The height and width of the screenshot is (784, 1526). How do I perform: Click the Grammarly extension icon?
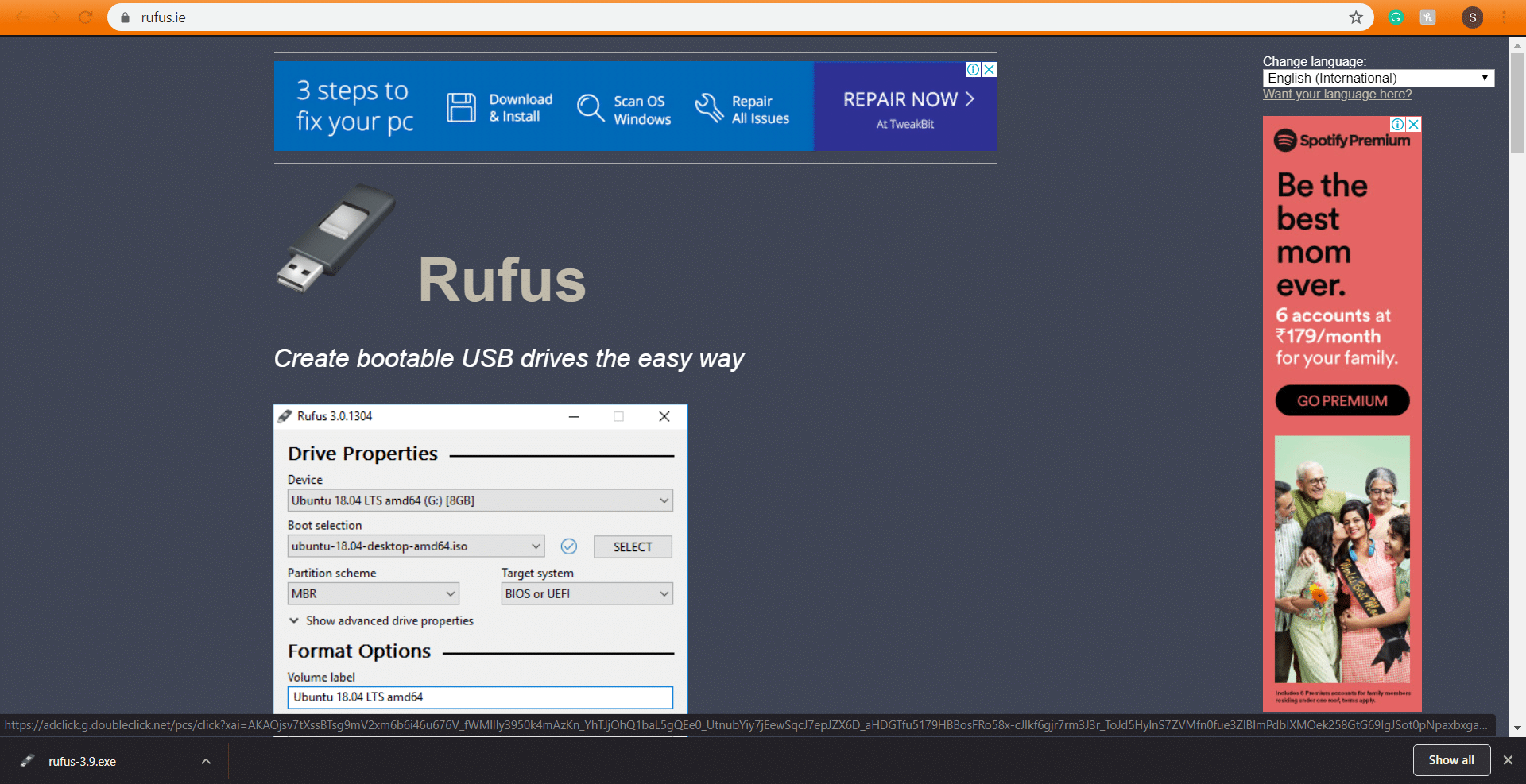tap(1396, 17)
